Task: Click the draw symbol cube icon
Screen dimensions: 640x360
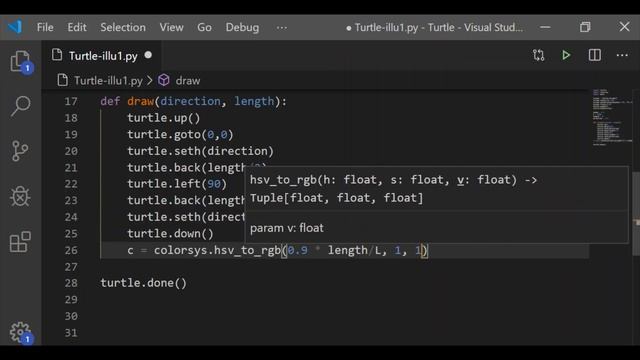Action: [x=164, y=80]
